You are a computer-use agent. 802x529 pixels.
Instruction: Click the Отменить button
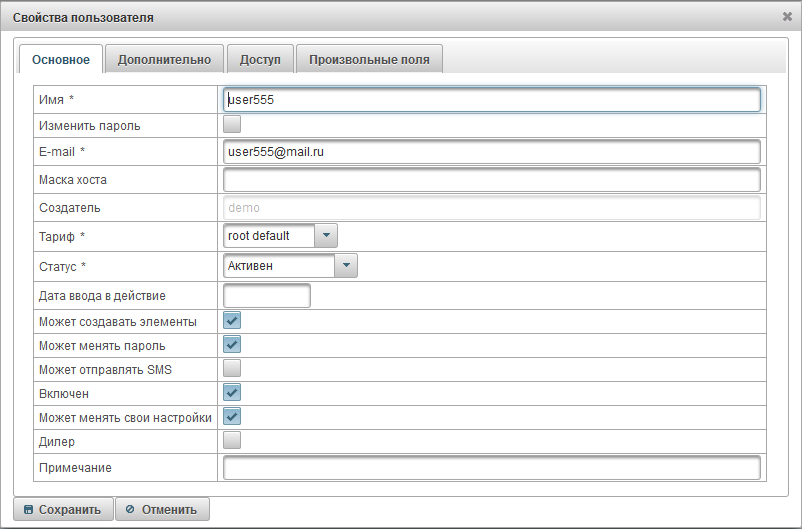click(162, 510)
